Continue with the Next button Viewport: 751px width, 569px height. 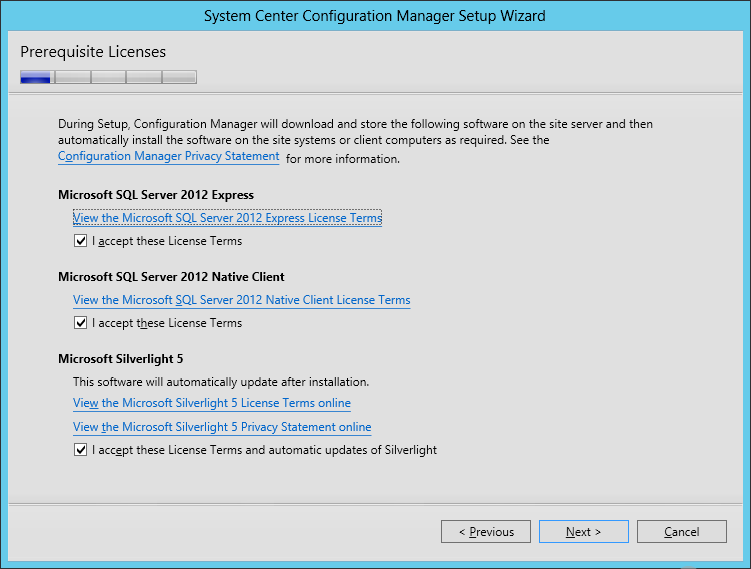pos(583,532)
